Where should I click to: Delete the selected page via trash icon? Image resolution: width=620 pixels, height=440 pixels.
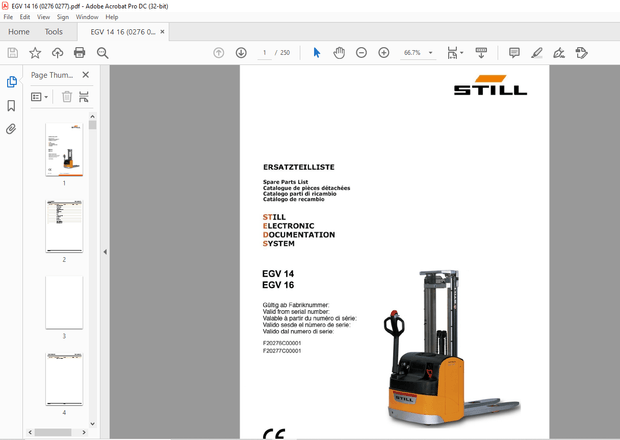pos(67,97)
